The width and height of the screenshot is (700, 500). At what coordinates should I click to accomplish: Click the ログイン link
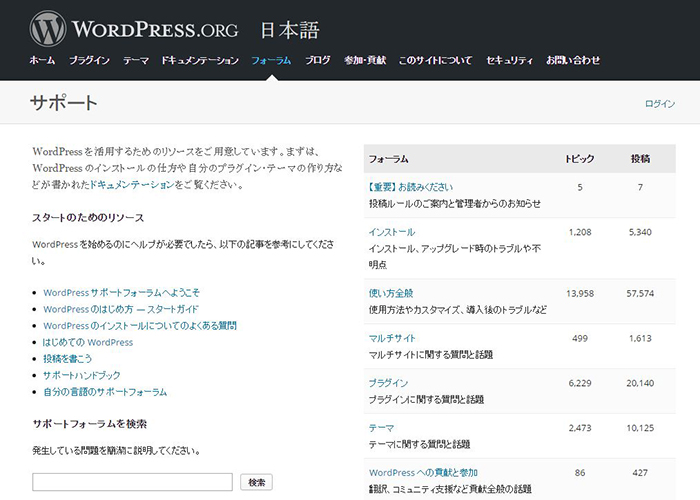660,104
